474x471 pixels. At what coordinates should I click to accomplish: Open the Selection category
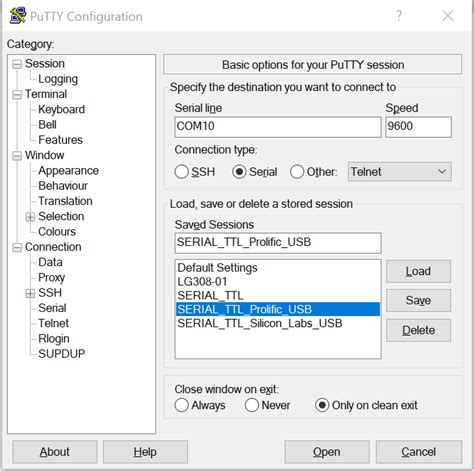61,216
